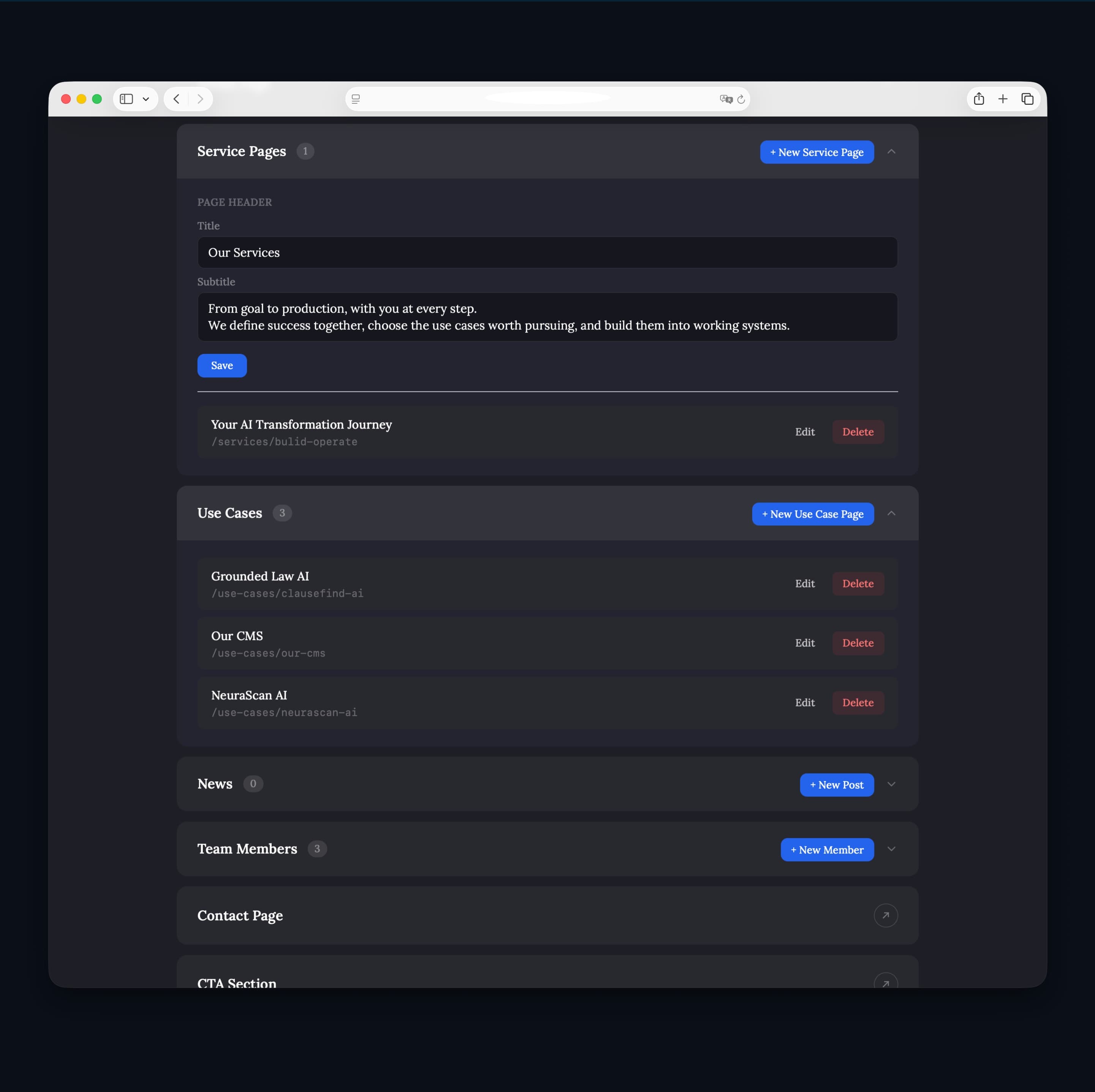Edit the Grounded Law AI entry
The width and height of the screenshot is (1095, 1092).
804,584
